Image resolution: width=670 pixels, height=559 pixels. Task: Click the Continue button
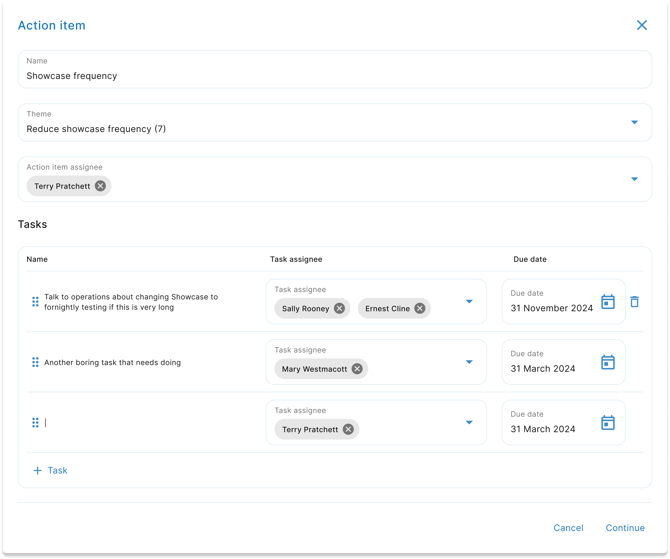click(x=625, y=528)
